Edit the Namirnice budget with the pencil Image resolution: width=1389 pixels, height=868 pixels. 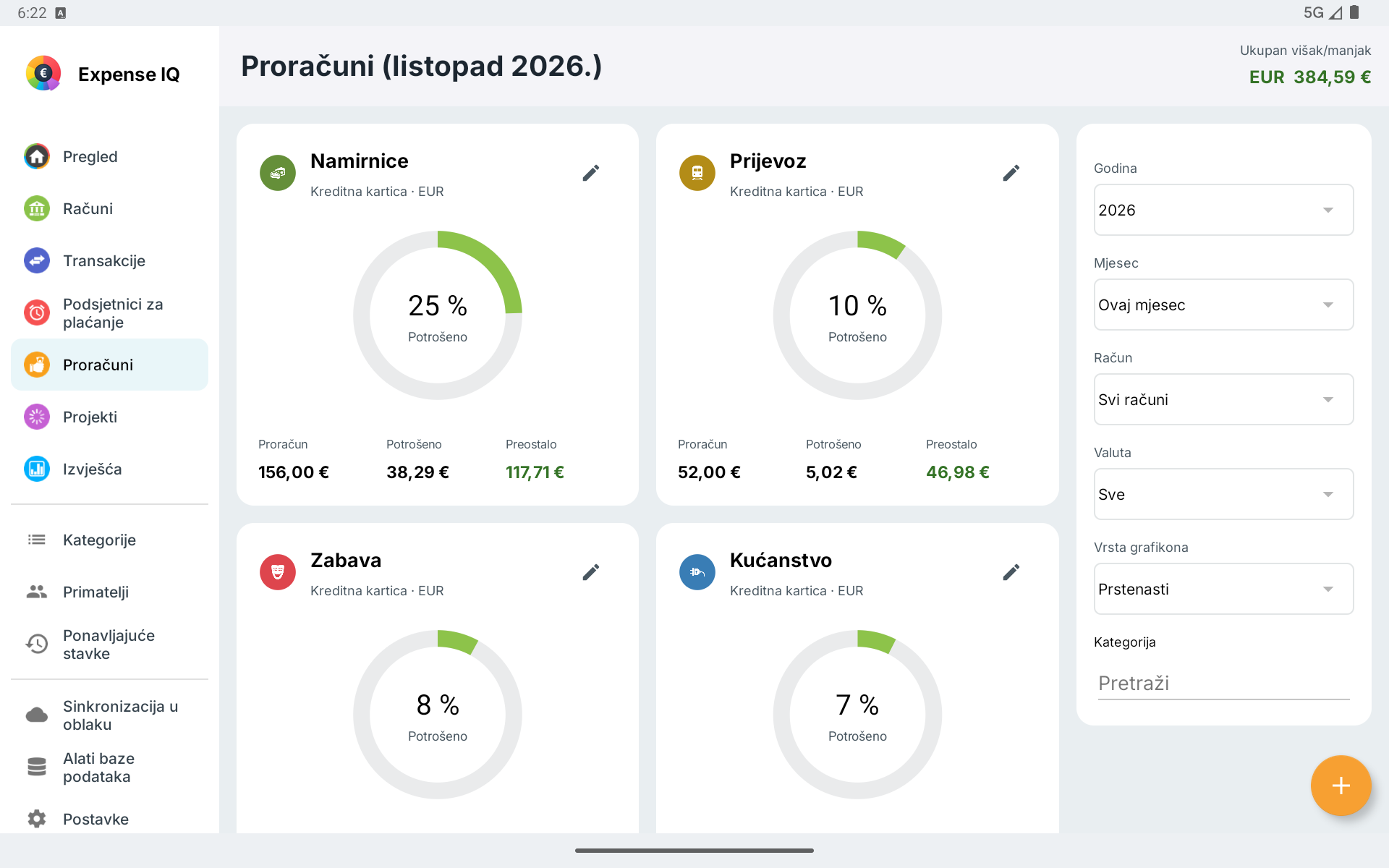(x=591, y=173)
